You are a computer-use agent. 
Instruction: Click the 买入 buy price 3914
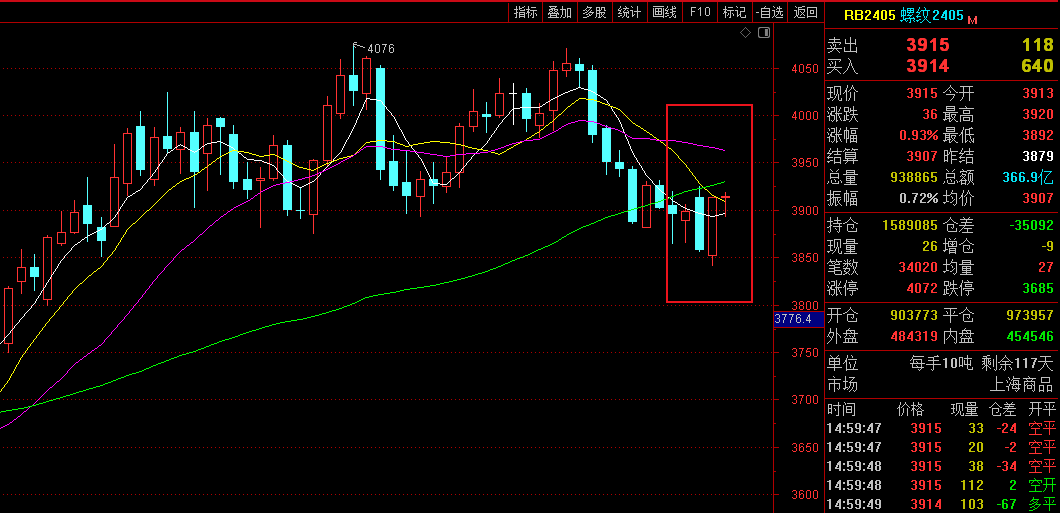(x=927, y=66)
